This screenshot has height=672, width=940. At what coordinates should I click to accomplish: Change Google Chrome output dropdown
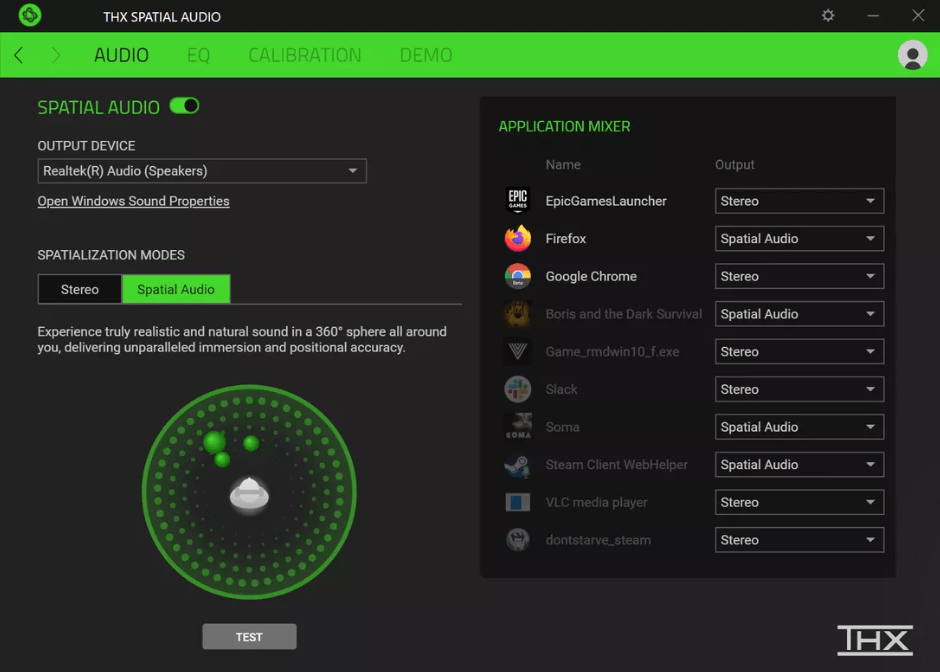pyautogui.click(x=799, y=276)
